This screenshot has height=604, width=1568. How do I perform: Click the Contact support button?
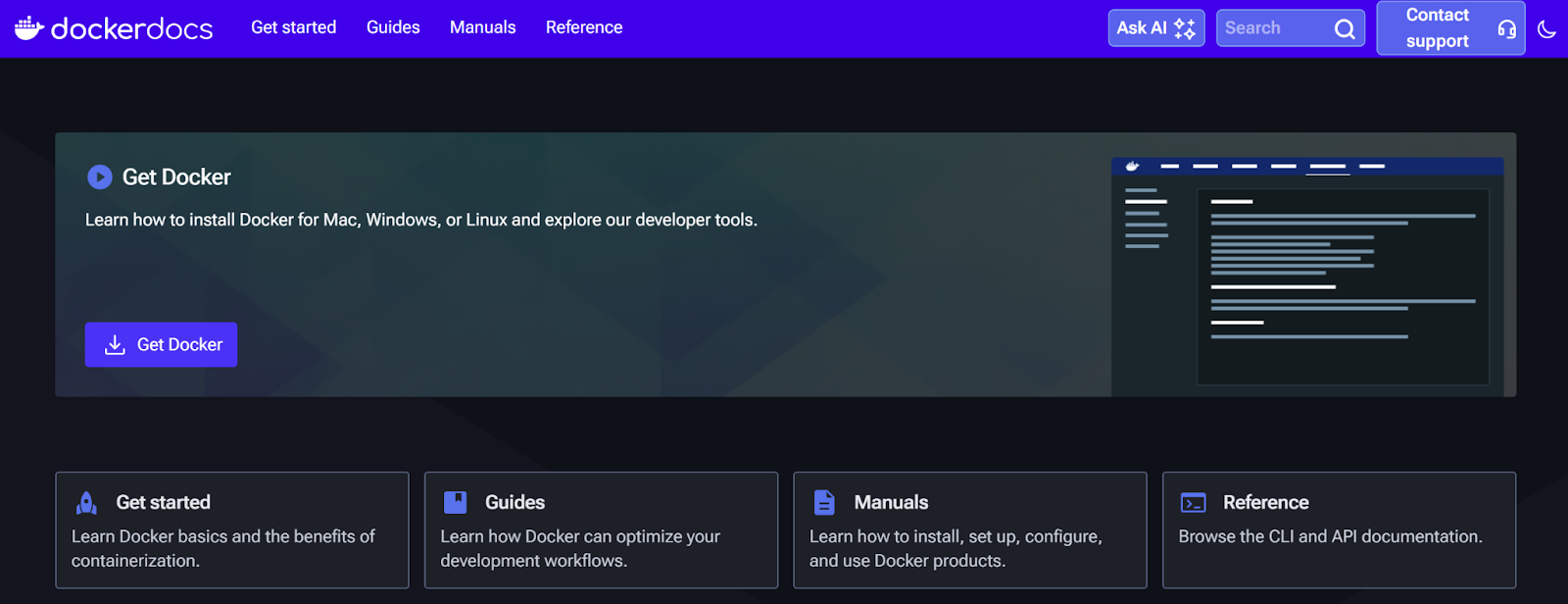pos(1450,27)
